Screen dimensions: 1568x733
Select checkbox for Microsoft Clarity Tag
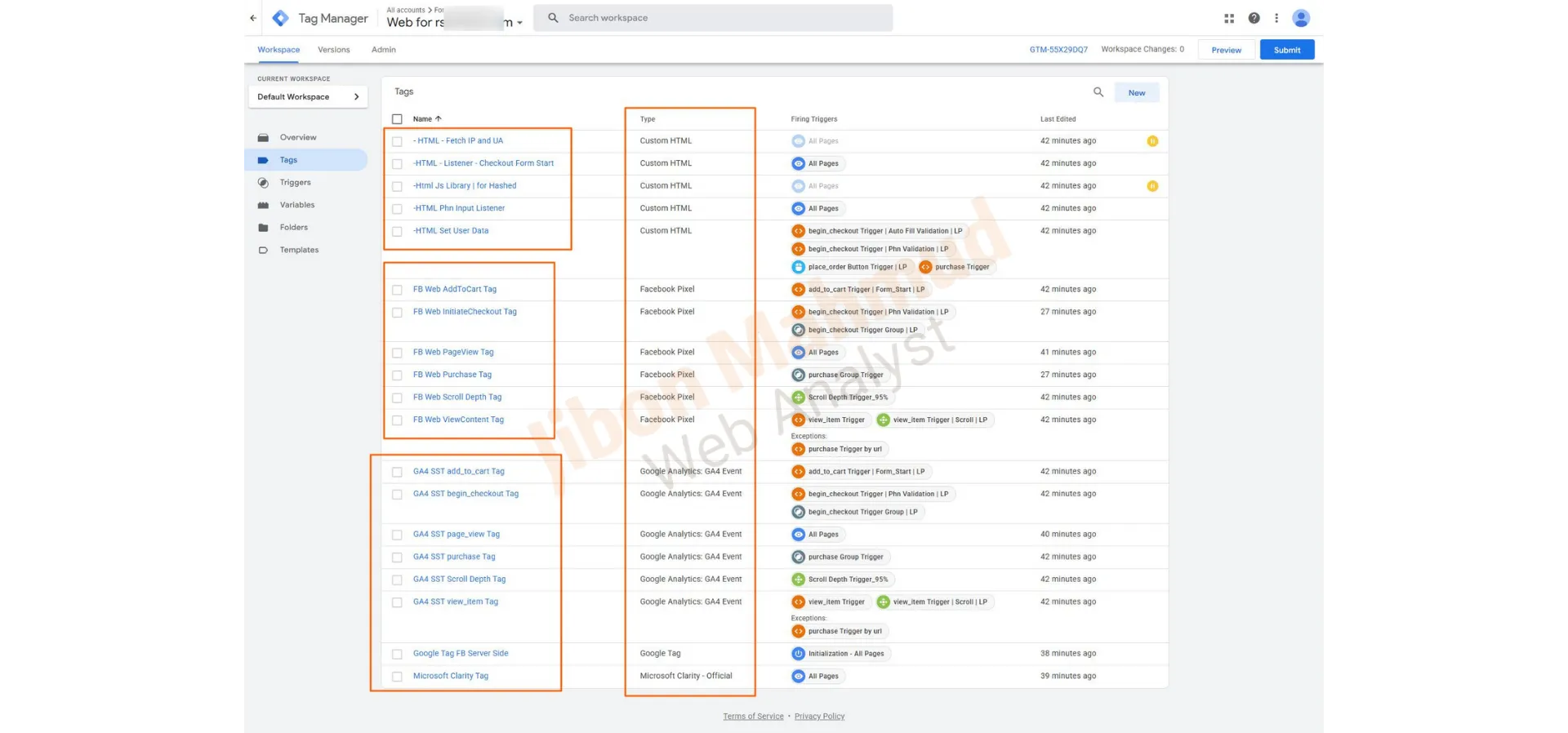pos(397,677)
